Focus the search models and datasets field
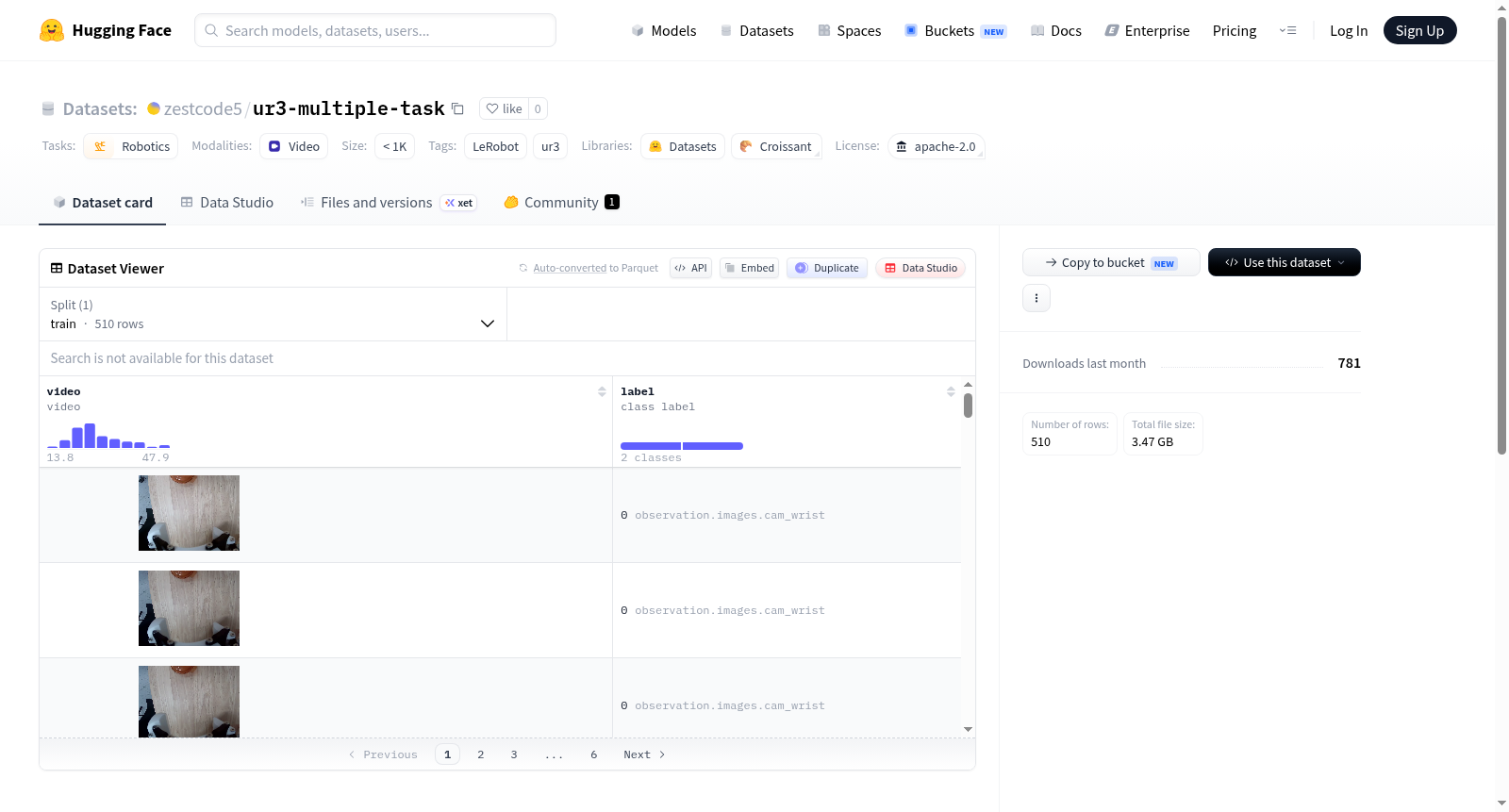Viewport: 1509px width, 812px height. point(375,30)
